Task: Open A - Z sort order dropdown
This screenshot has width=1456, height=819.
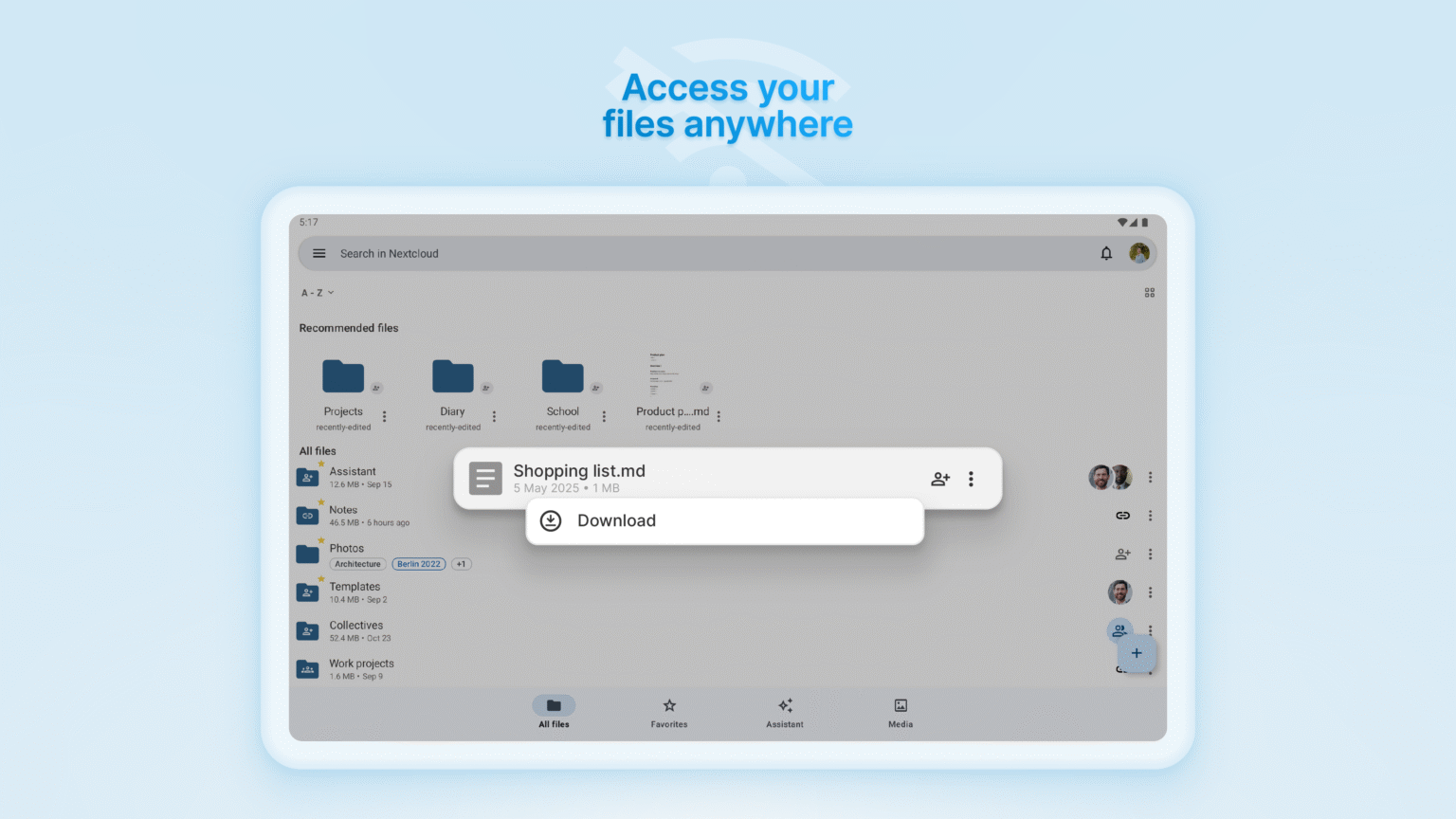Action: [x=318, y=293]
